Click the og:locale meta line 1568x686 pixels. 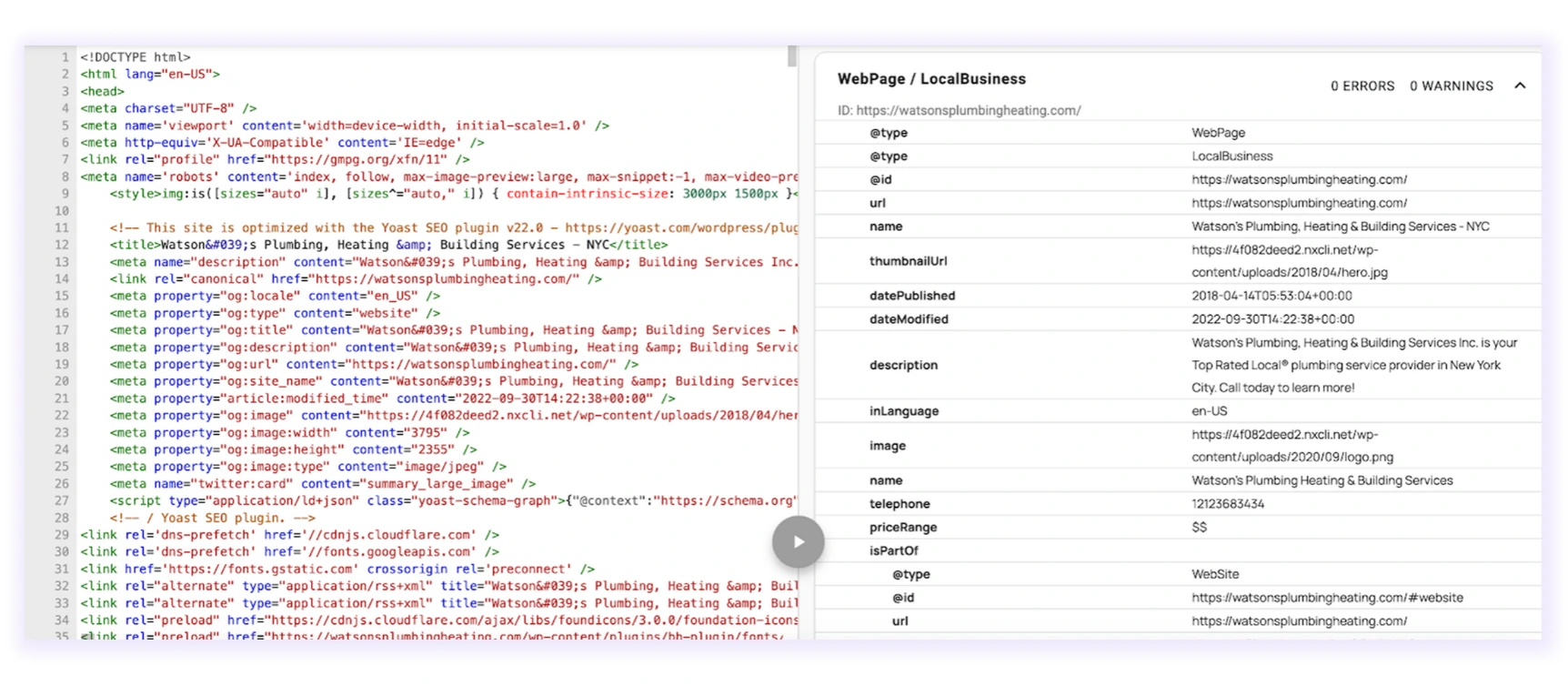(275, 296)
